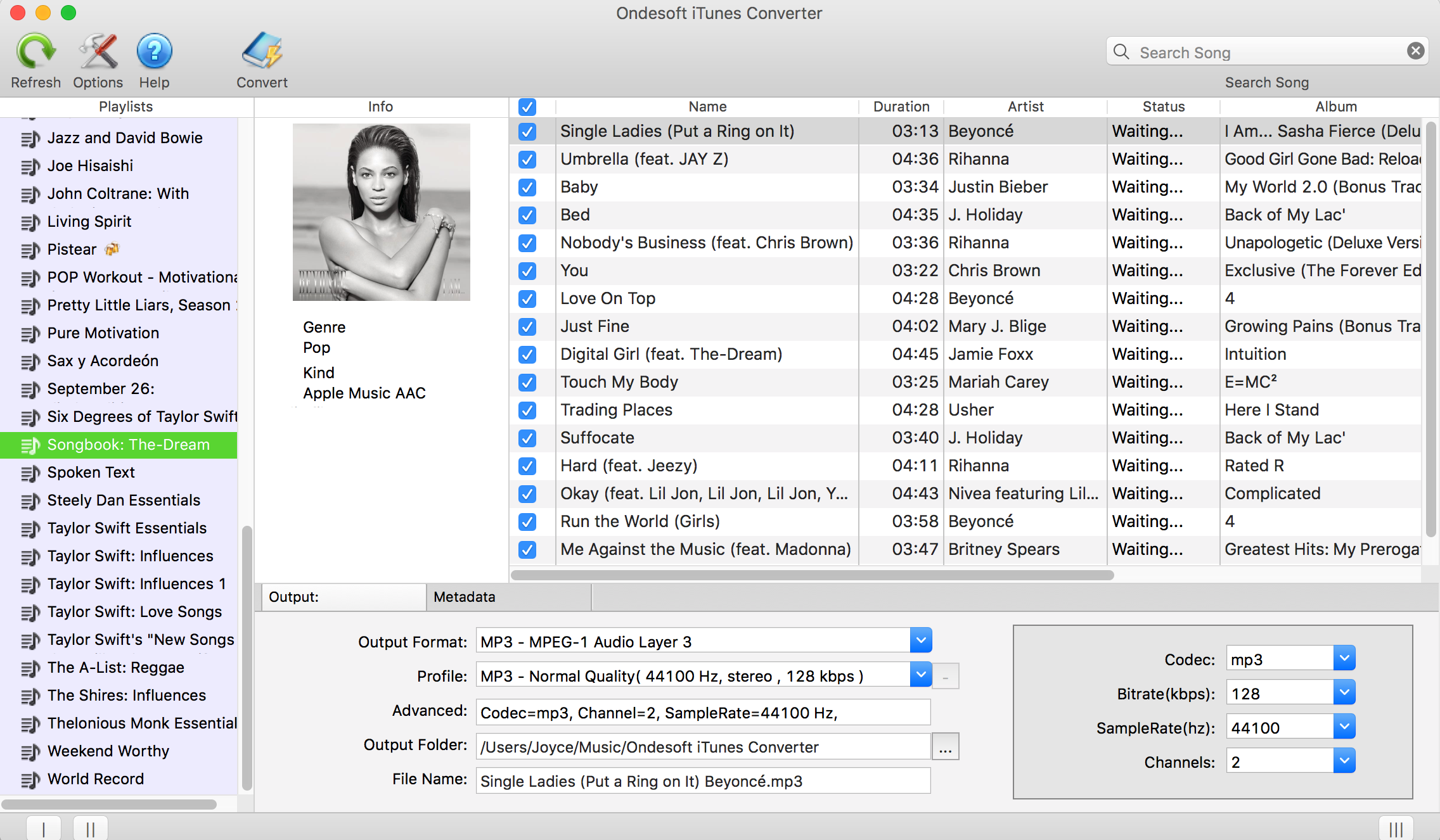Click the pause playback control icon
Image resolution: width=1440 pixels, height=840 pixels.
(90, 829)
